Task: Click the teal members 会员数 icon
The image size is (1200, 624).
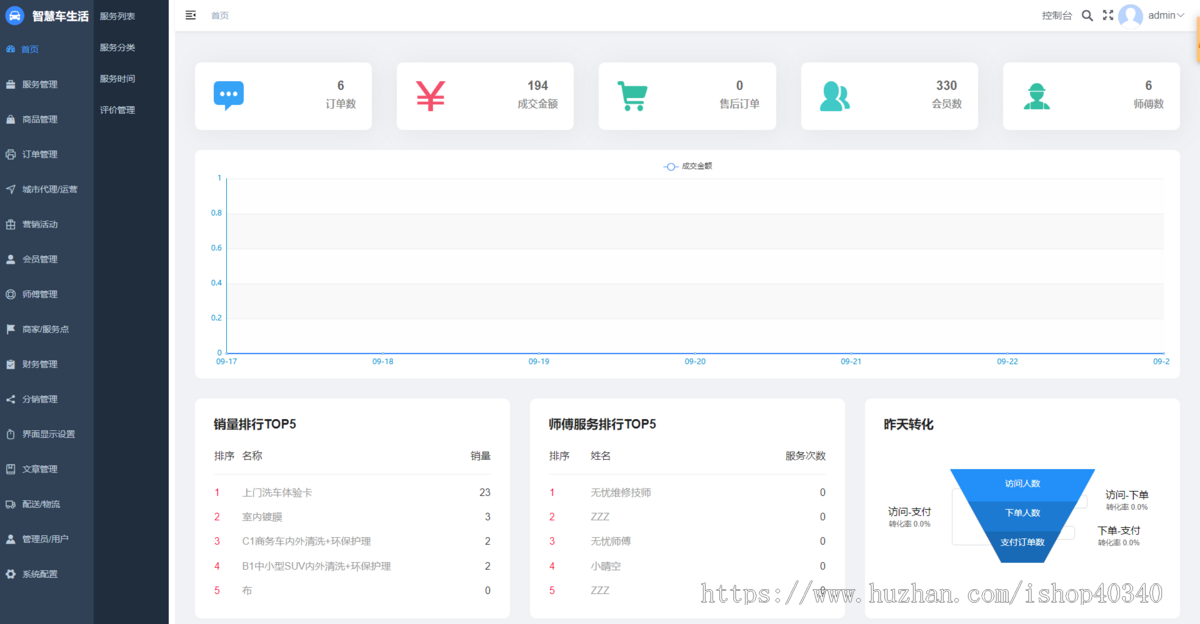Action: pyautogui.click(x=835, y=96)
